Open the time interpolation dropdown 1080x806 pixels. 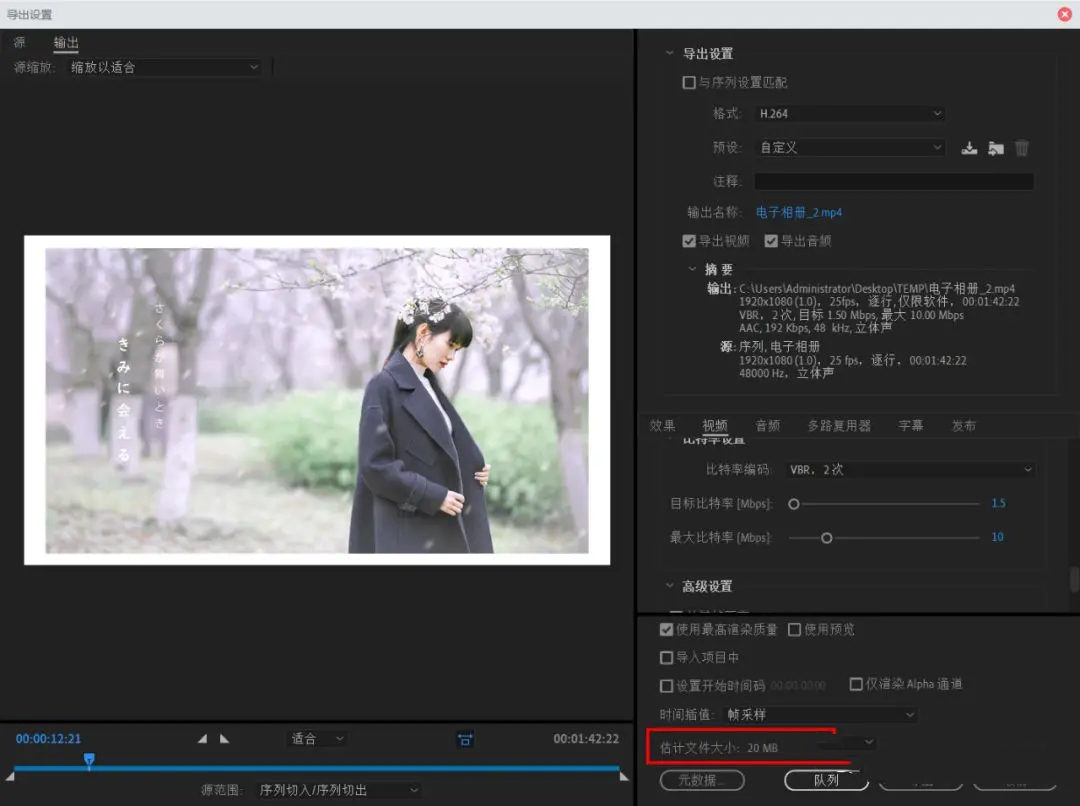point(820,714)
